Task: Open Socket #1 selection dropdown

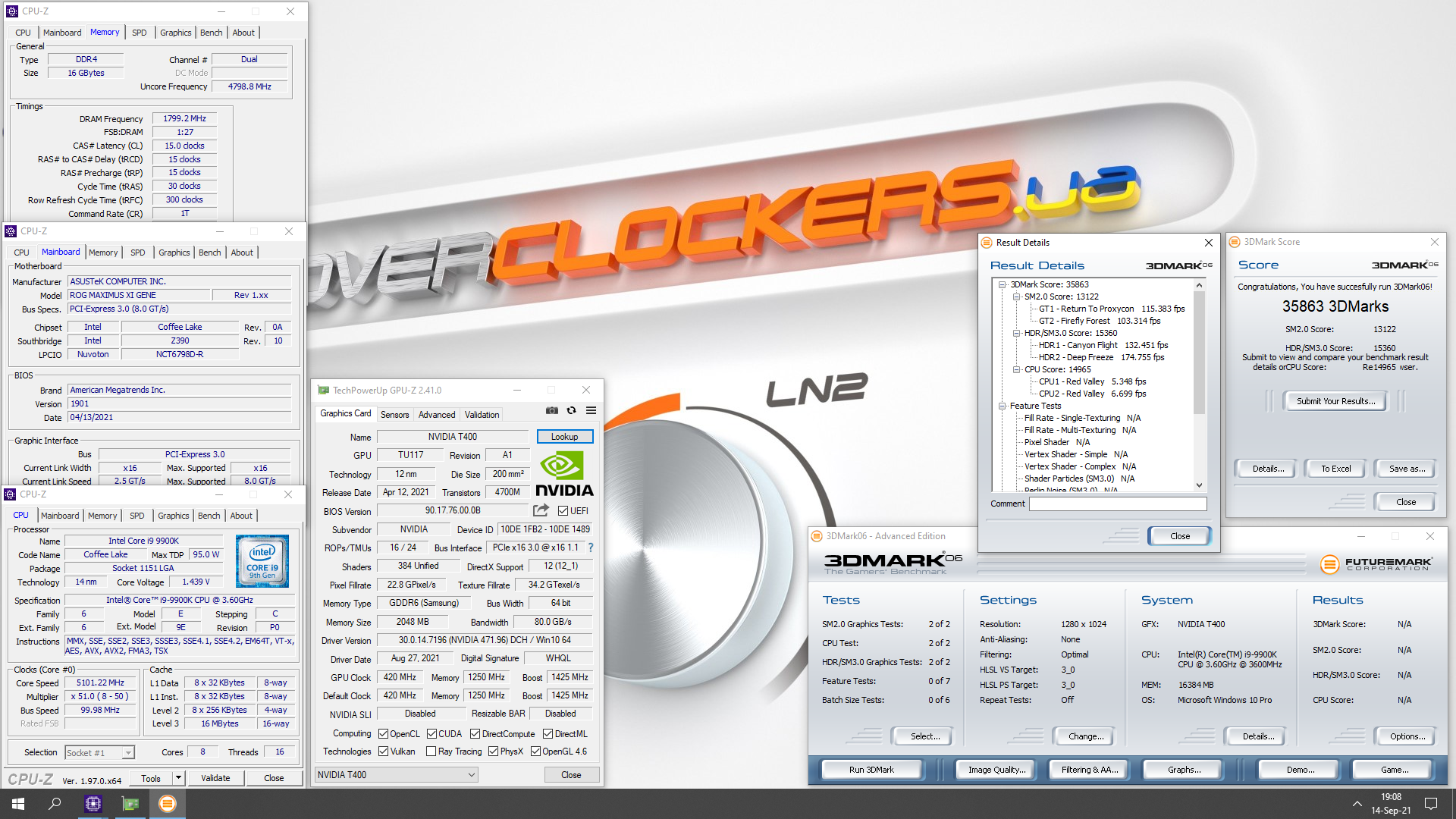Action: tap(99, 753)
